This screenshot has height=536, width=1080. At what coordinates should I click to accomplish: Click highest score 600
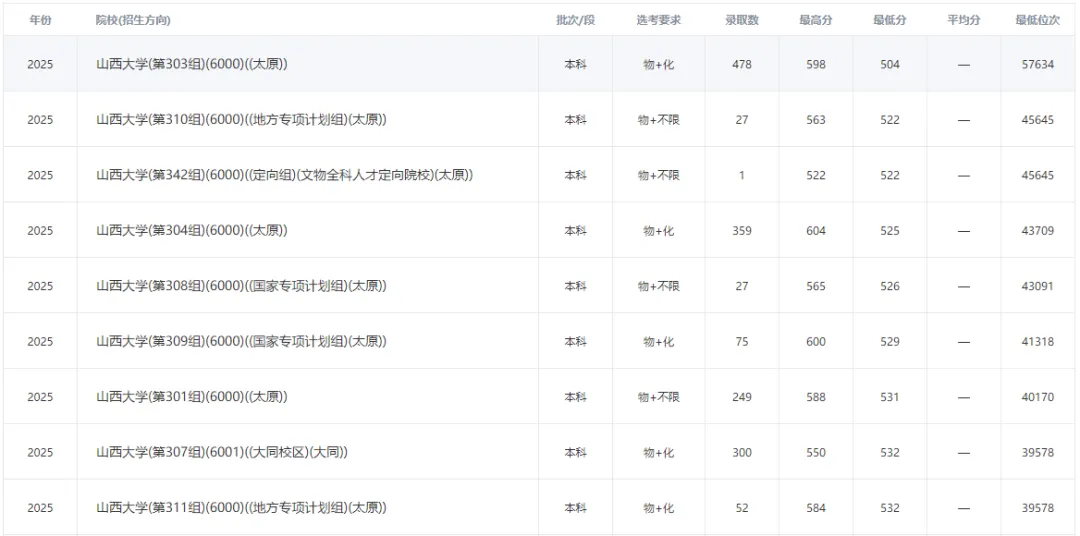coord(816,342)
